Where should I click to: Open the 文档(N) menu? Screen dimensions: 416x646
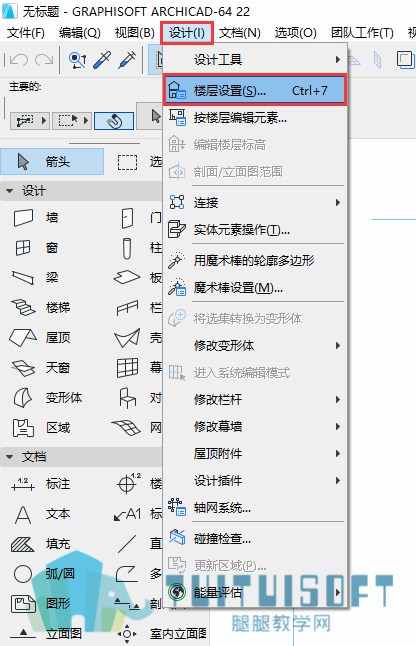tap(240, 33)
